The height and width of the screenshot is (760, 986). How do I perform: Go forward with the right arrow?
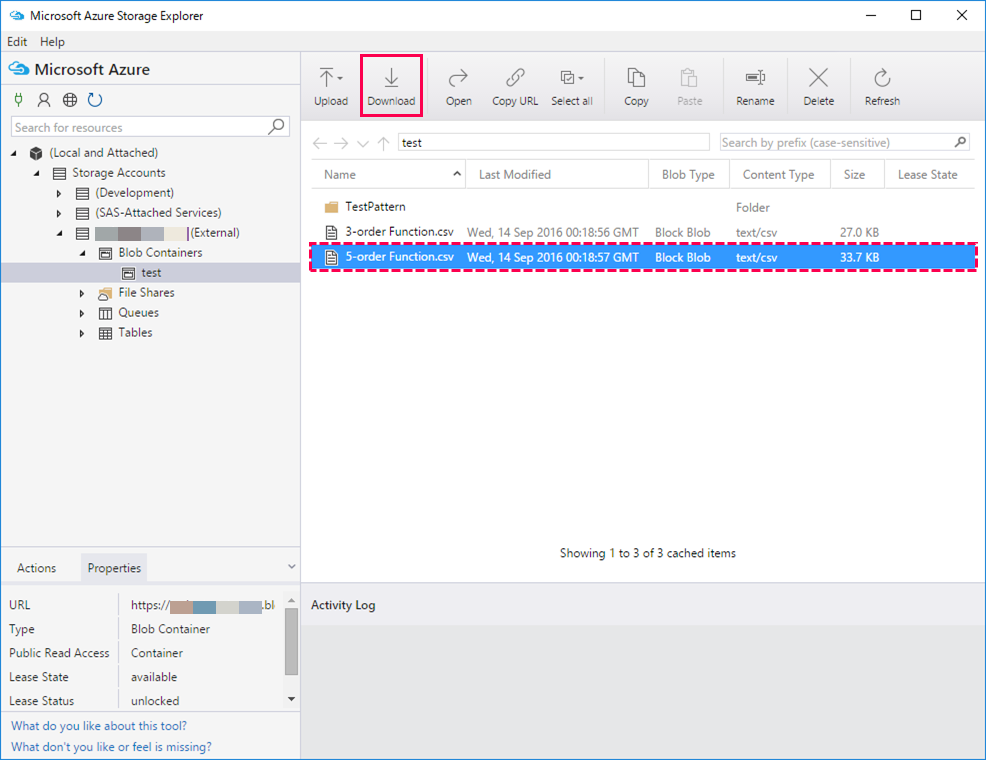pyautogui.click(x=341, y=143)
